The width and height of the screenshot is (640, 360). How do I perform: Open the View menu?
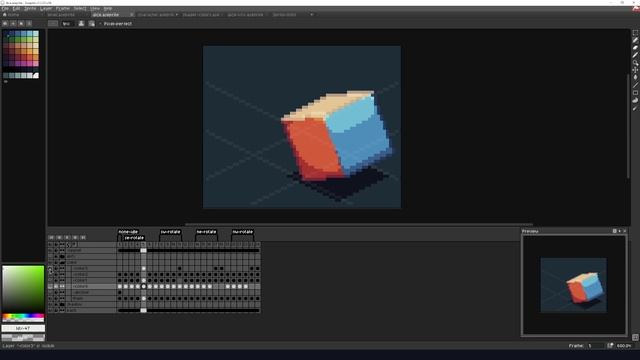95,8
